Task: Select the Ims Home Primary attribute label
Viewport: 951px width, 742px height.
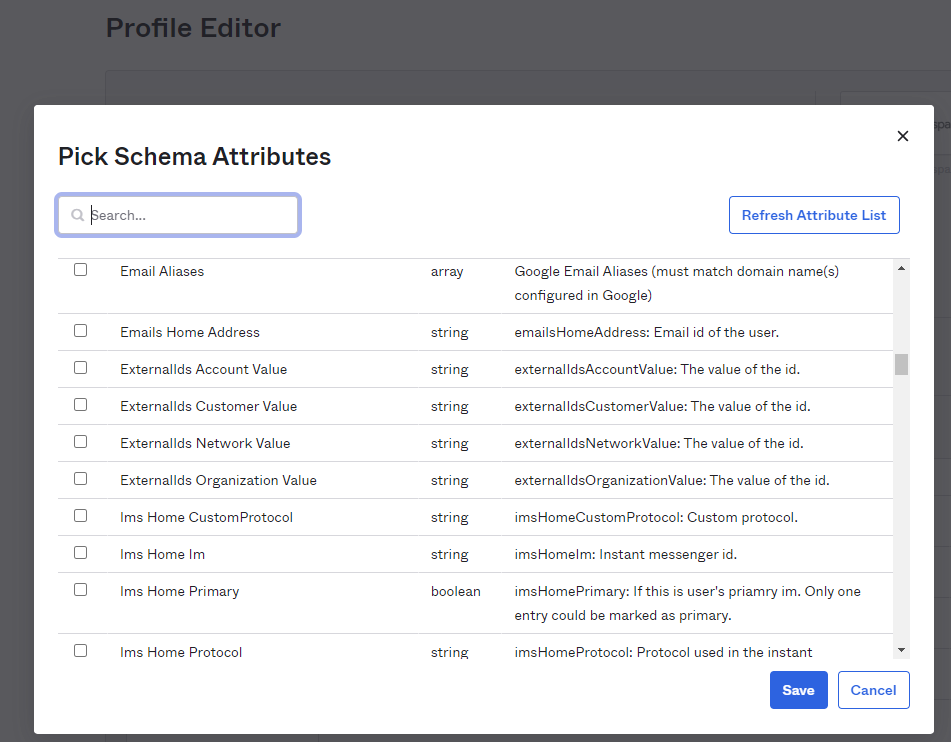Action: click(179, 590)
